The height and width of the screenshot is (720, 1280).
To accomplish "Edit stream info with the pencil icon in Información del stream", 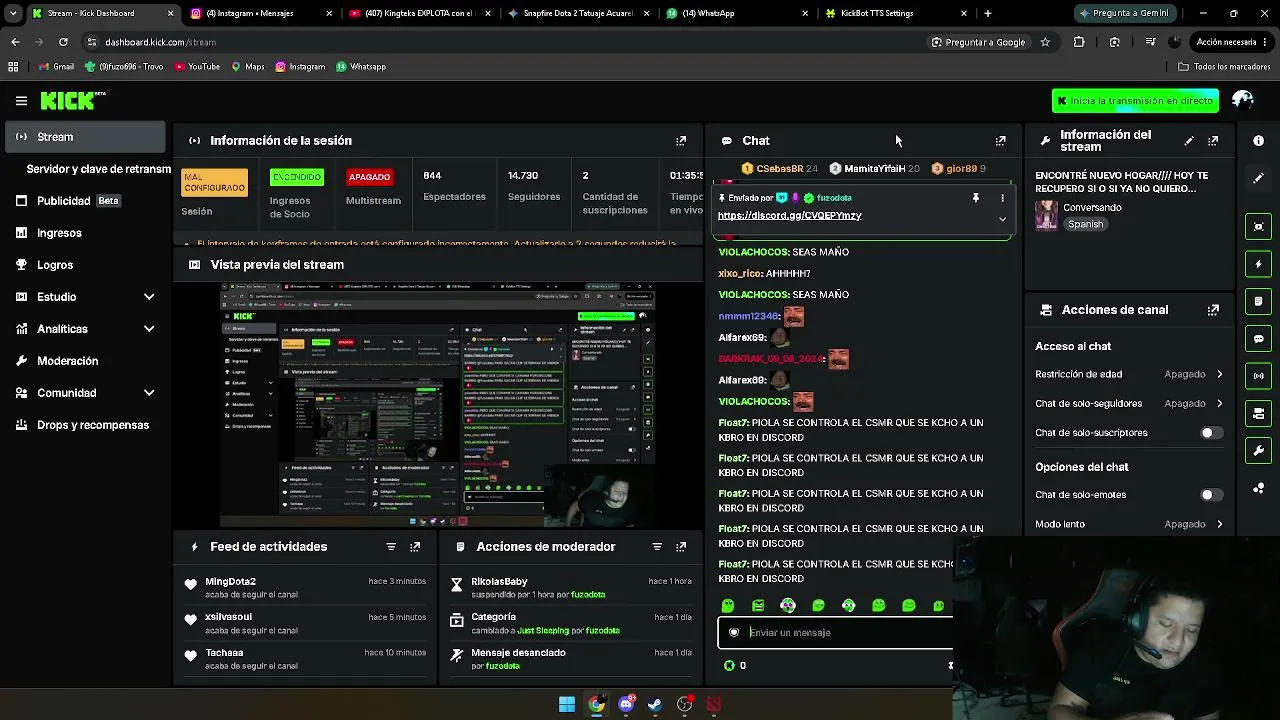I will pyautogui.click(x=1189, y=141).
